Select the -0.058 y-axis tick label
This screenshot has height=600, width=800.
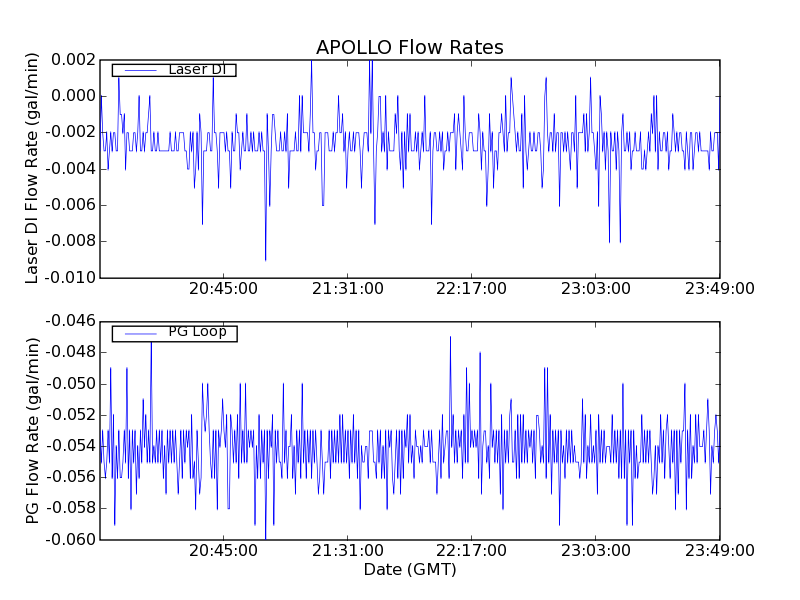pos(70,508)
